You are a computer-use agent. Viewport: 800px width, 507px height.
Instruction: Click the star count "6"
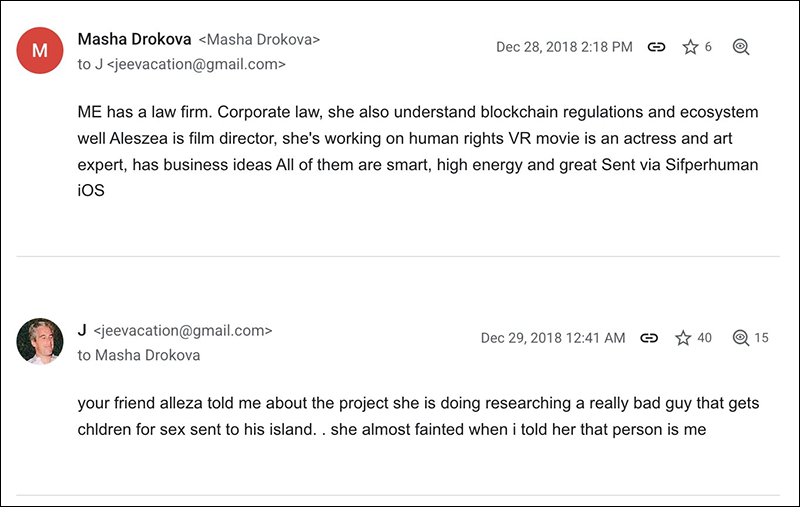708,47
